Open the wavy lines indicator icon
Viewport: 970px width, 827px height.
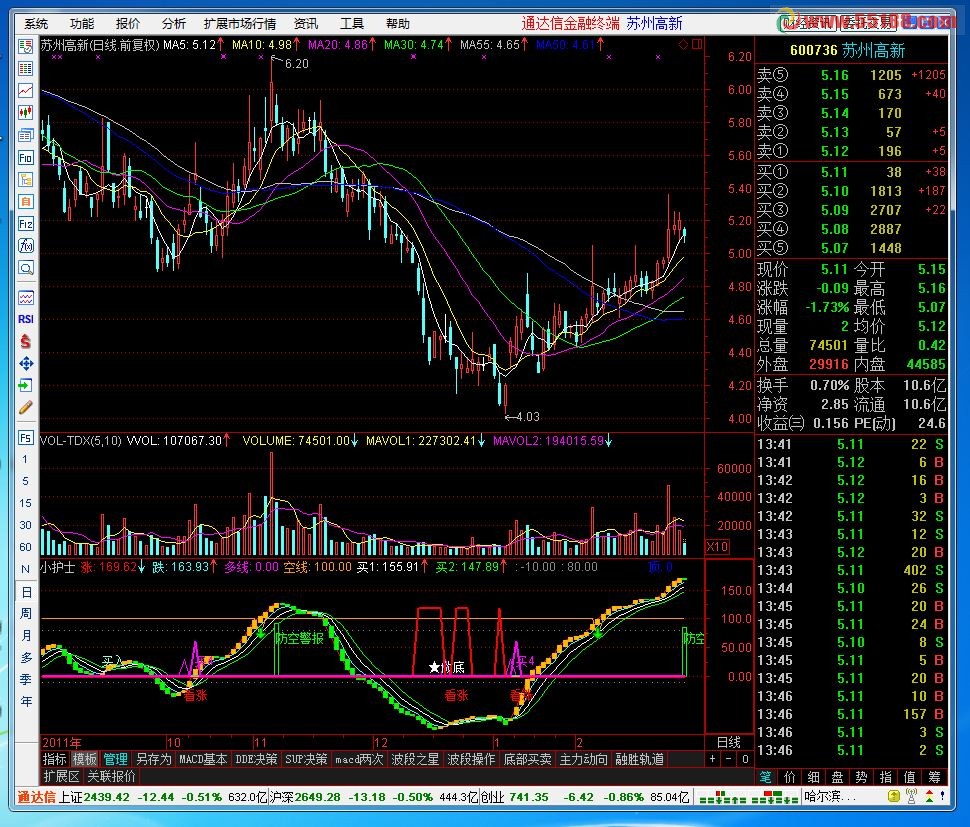click(x=25, y=298)
